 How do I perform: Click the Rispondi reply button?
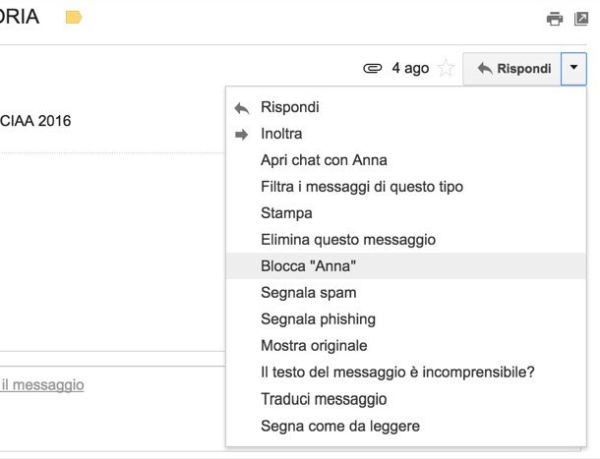pyautogui.click(x=512, y=69)
